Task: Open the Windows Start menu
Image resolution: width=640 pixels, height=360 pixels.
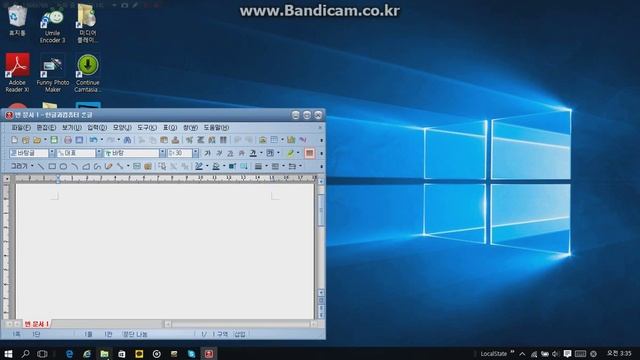Action: (8, 353)
